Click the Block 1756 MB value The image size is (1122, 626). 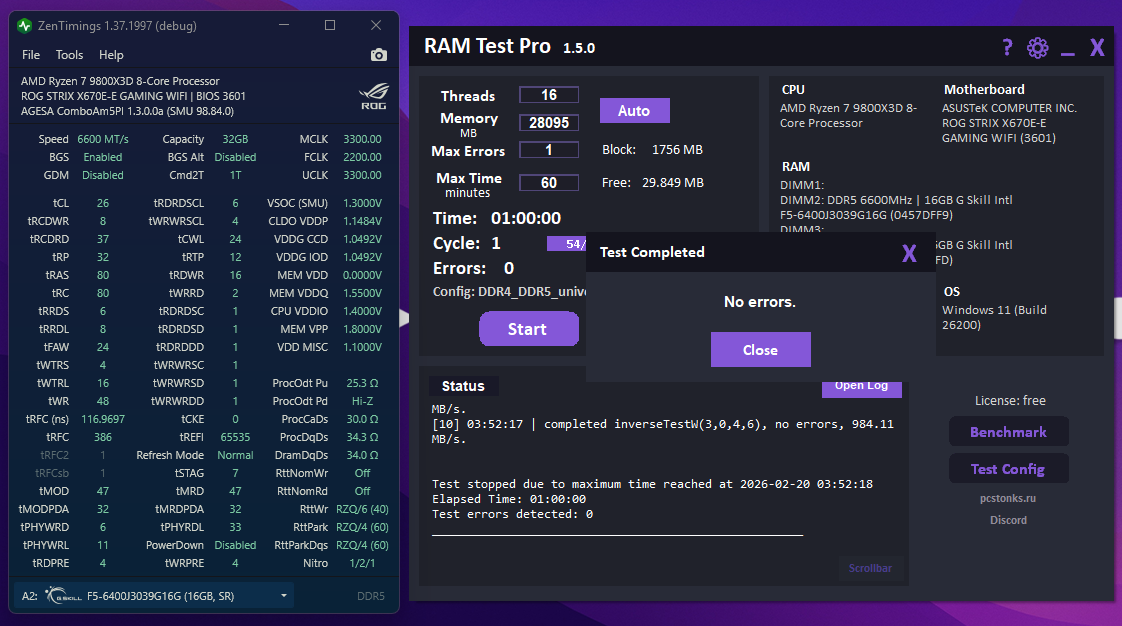[x=677, y=150]
